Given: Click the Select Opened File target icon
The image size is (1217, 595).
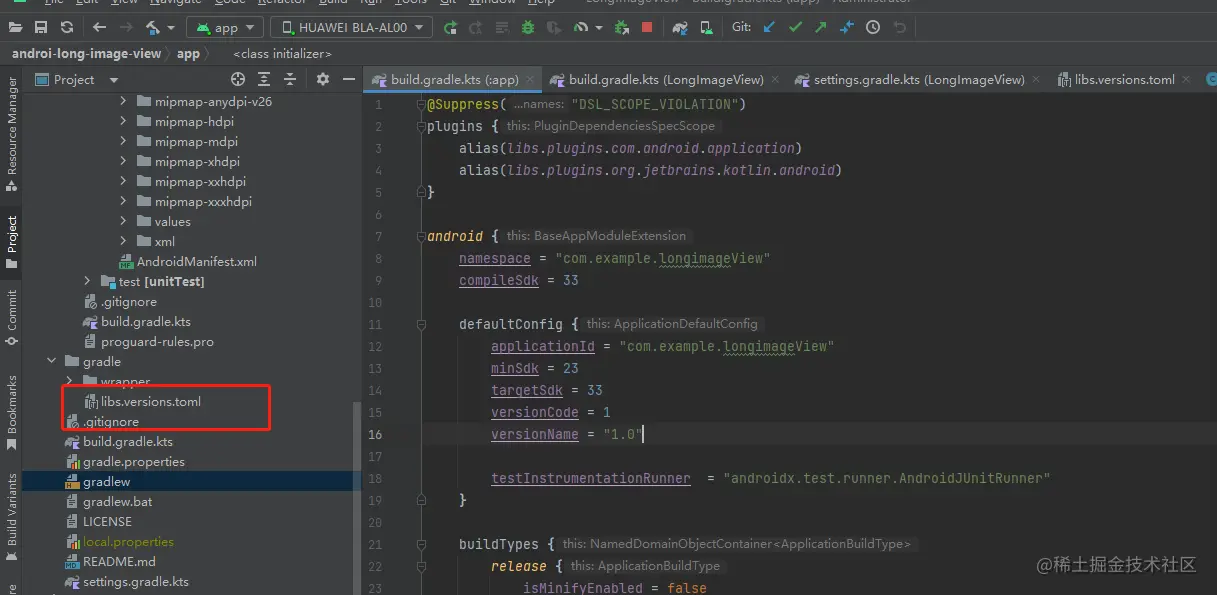Looking at the screenshot, I should tap(238, 79).
